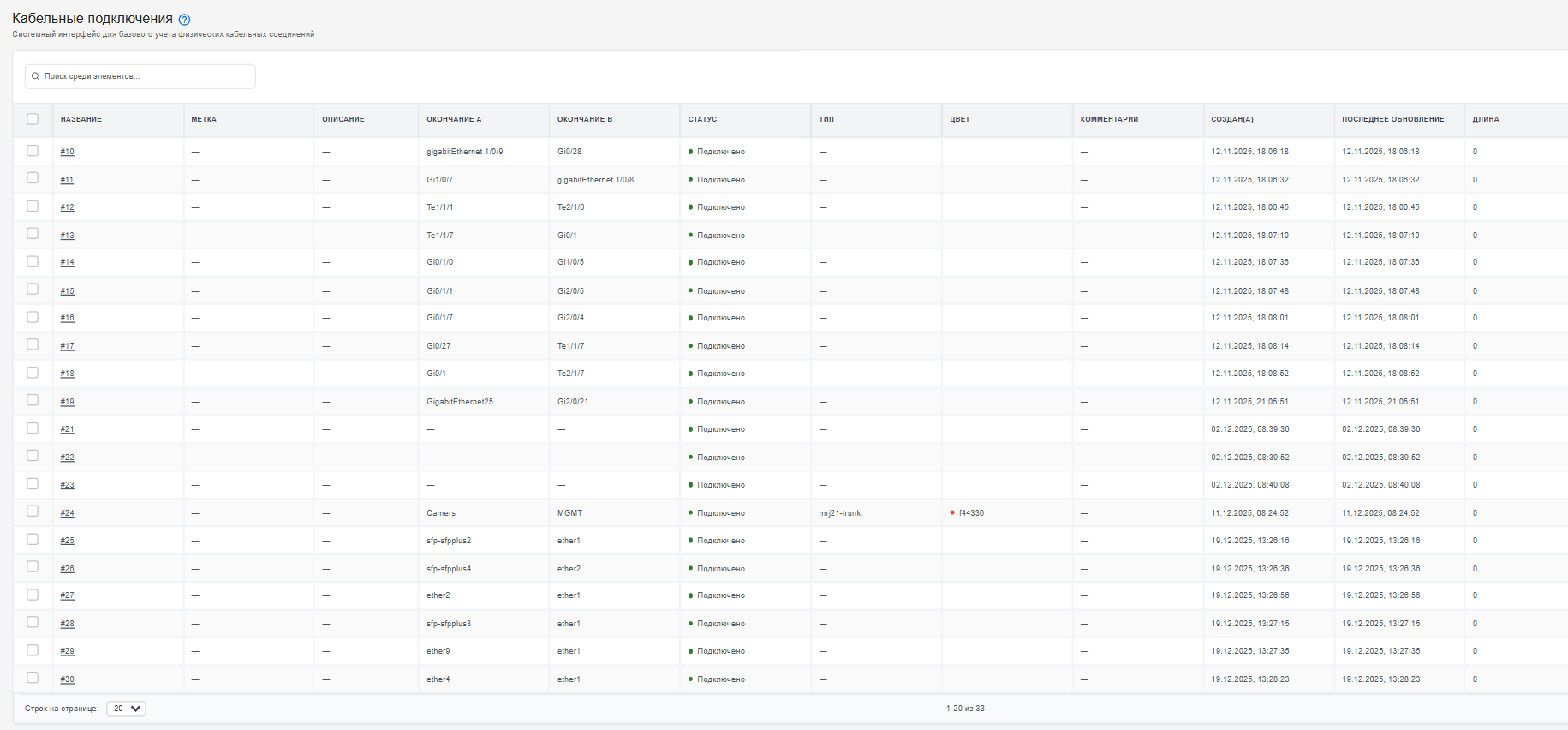Open cable link #19
1568x730 pixels.
67,402
